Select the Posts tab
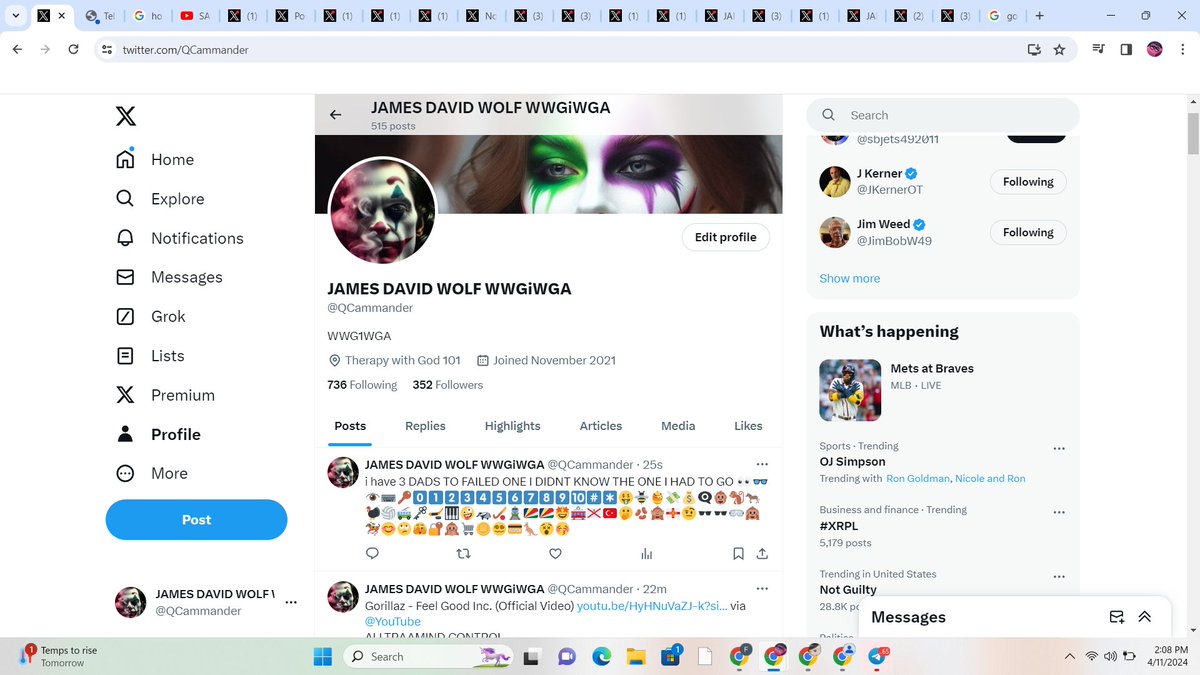The height and width of the screenshot is (675, 1200). (350, 426)
